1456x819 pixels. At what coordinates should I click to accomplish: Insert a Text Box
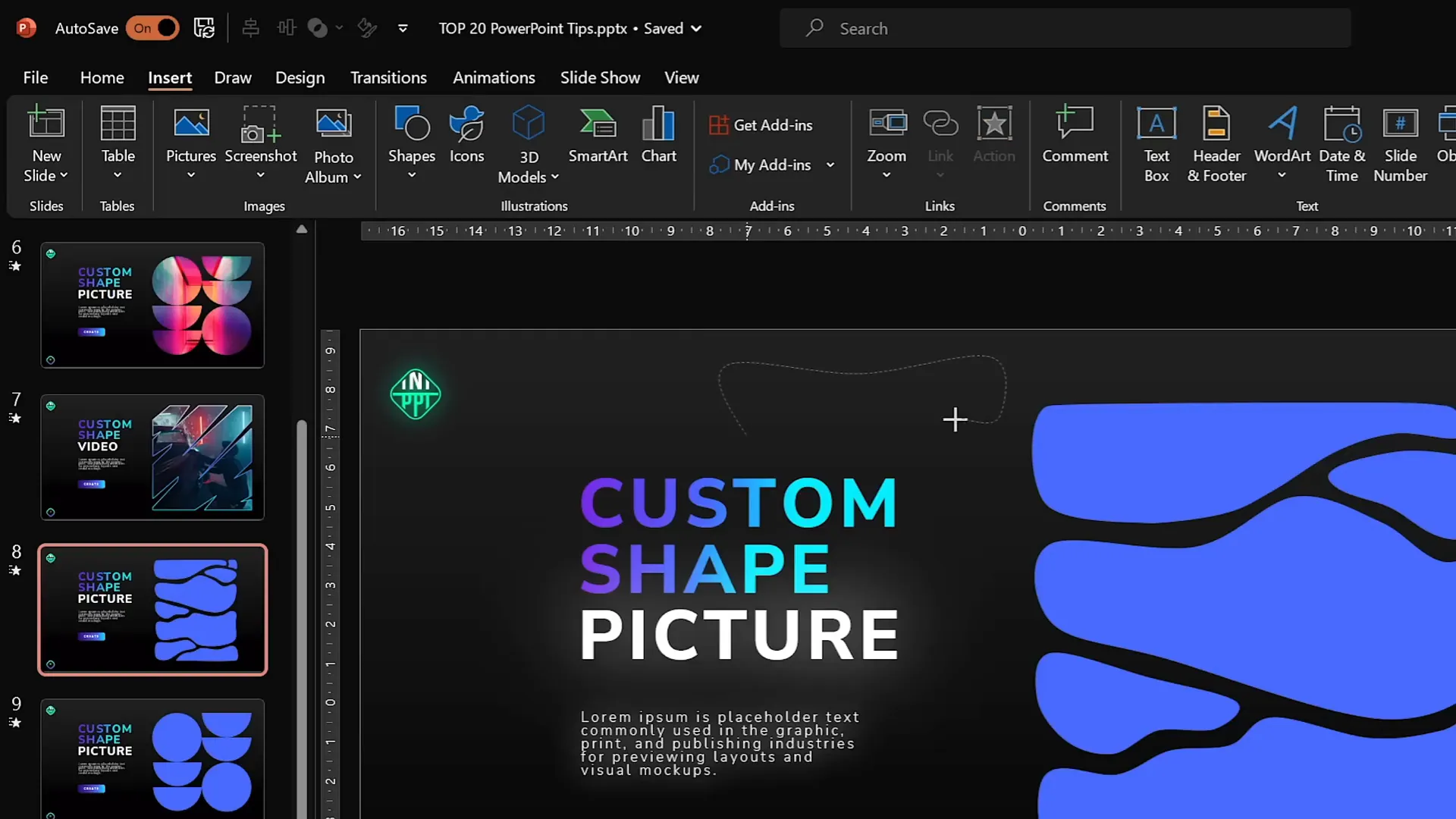[1156, 144]
